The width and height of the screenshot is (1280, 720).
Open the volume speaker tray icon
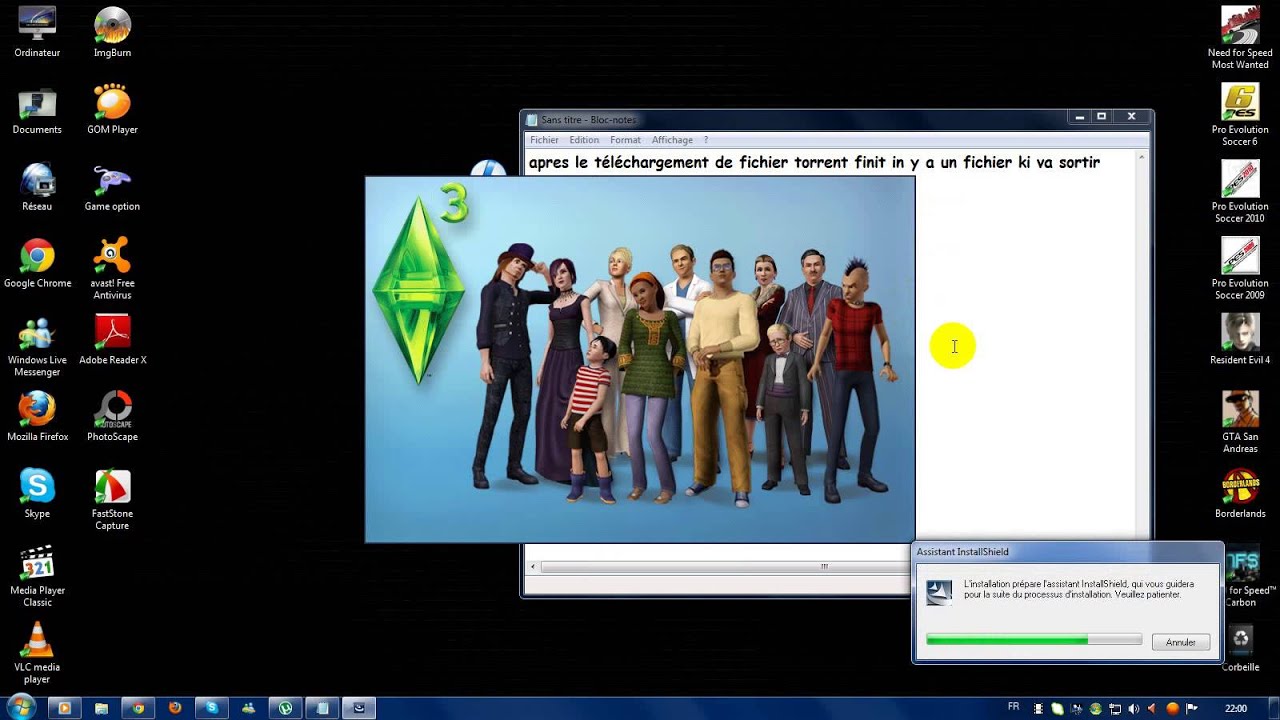(x=1135, y=708)
